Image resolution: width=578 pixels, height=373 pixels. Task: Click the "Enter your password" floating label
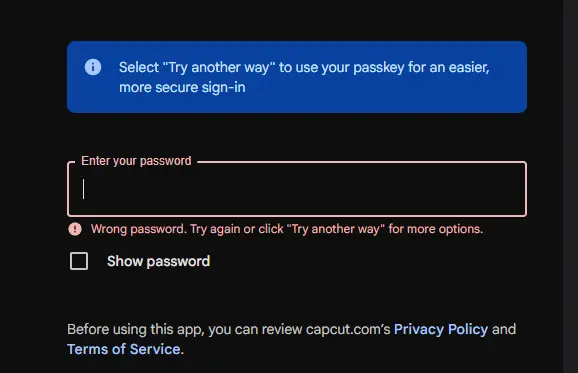click(136, 161)
